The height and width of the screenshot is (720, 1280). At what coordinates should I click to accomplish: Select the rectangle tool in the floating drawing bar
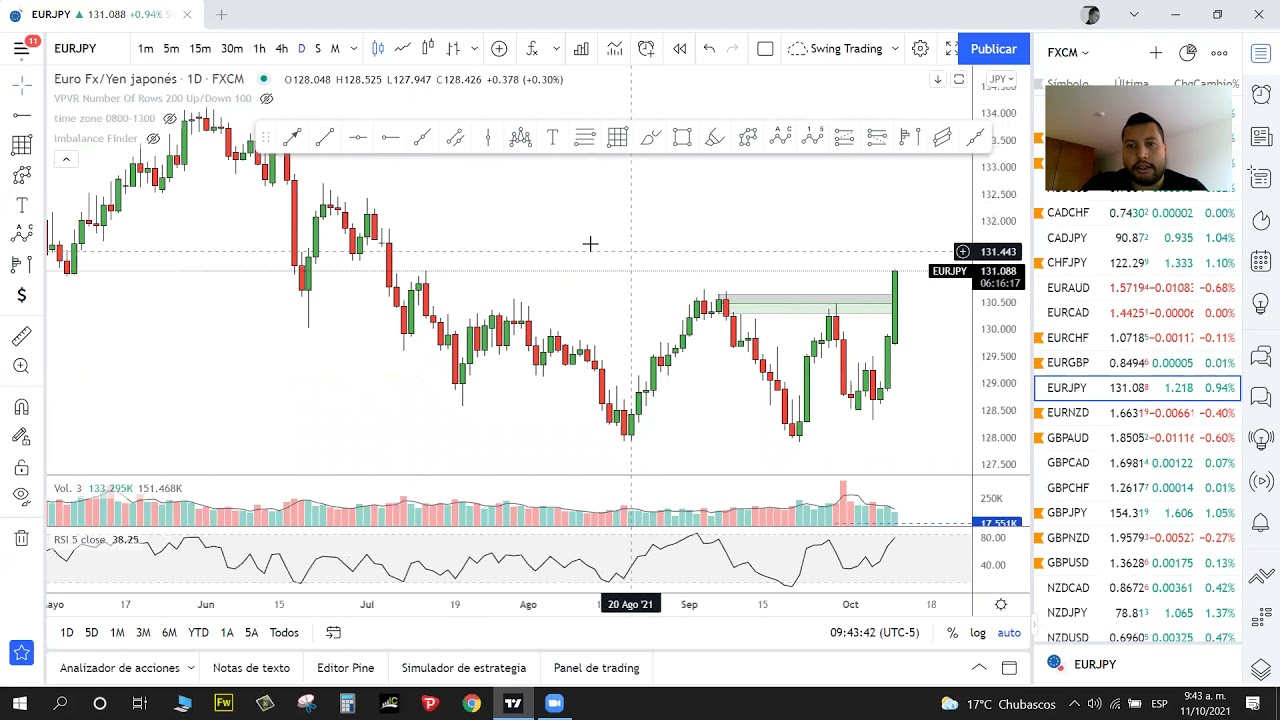pos(682,138)
